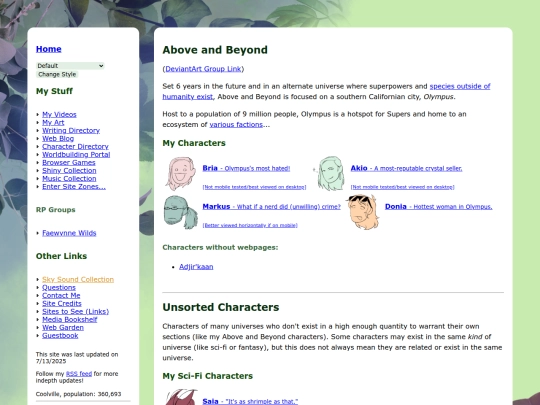The width and height of the screenshot is (540, 405).
Task: Click the My Stuff sidebar heading
Action: tap(54, 91)
